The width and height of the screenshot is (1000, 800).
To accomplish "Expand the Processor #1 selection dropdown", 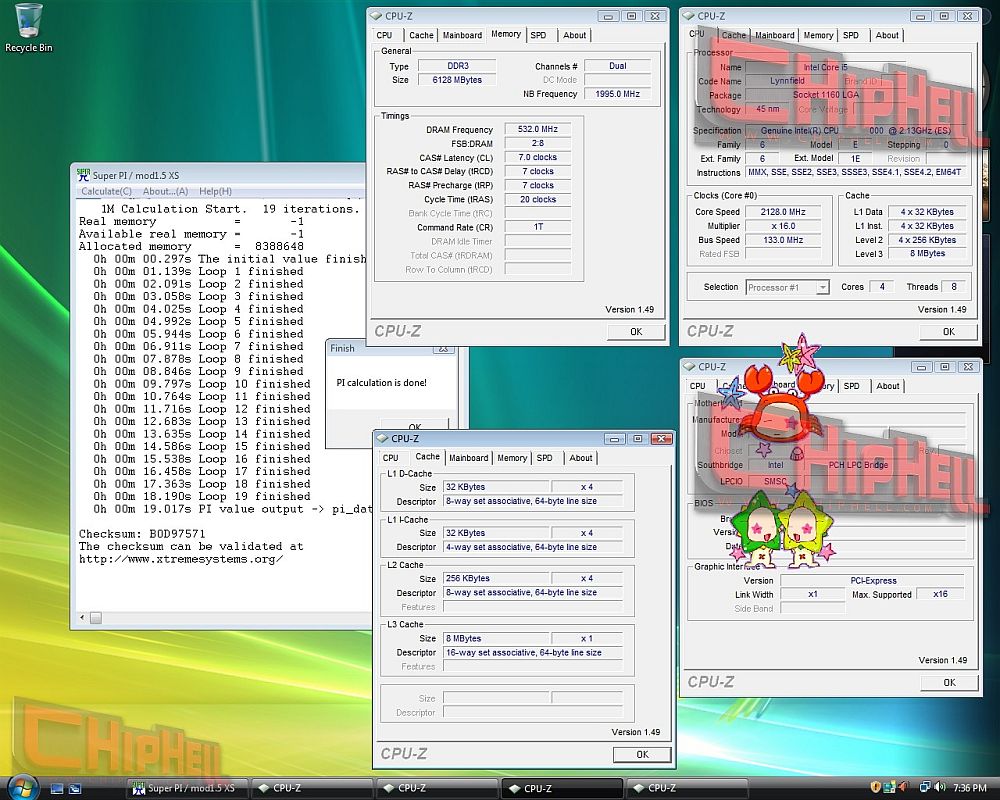I will 822,288.
